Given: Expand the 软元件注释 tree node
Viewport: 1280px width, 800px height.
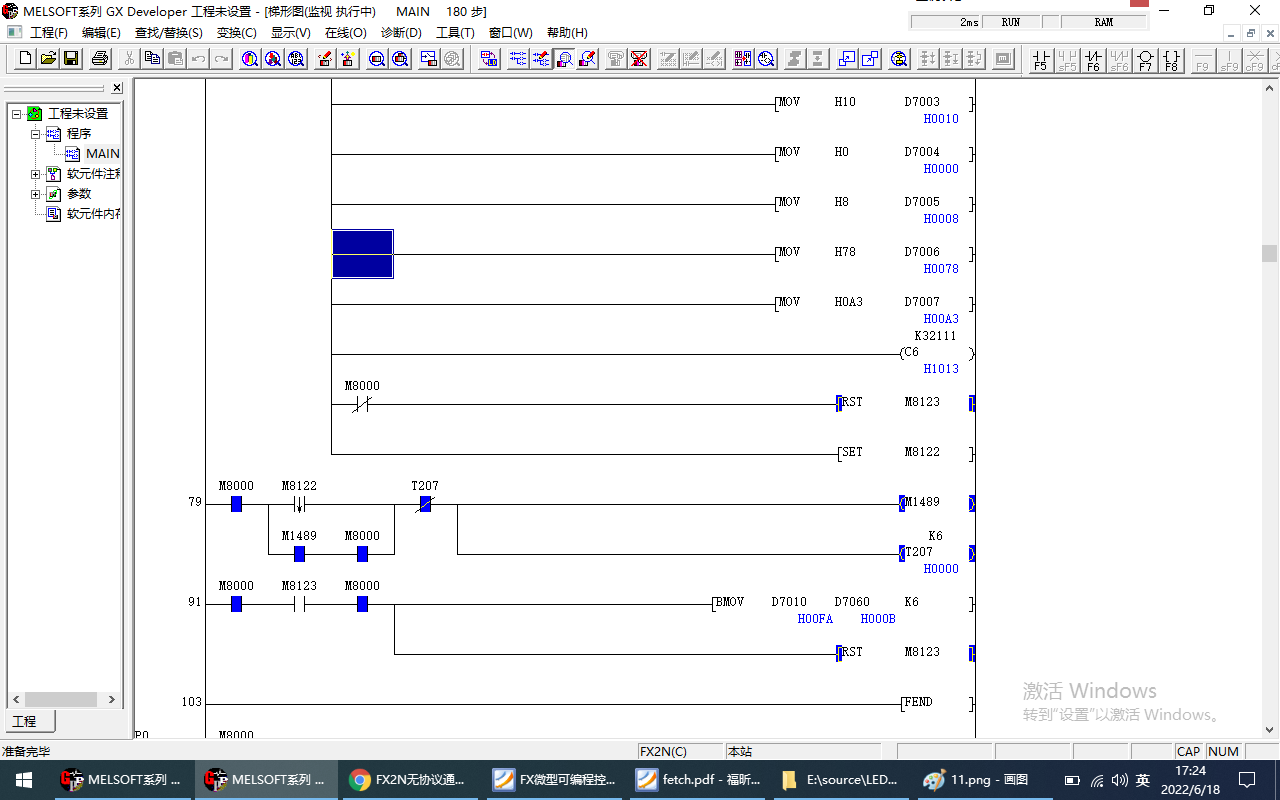Looking at the screenshot, I should (36, 174).
